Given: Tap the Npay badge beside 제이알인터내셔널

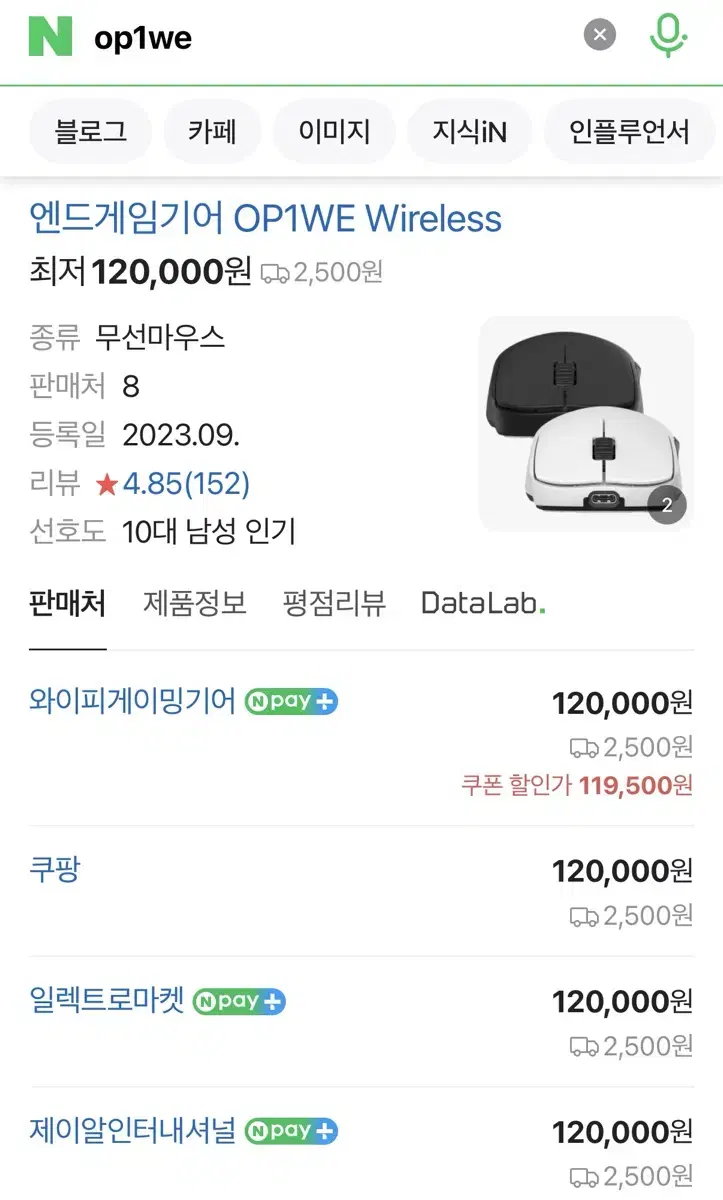Looking at the screenshot, I should click(x=291, y=1131).
